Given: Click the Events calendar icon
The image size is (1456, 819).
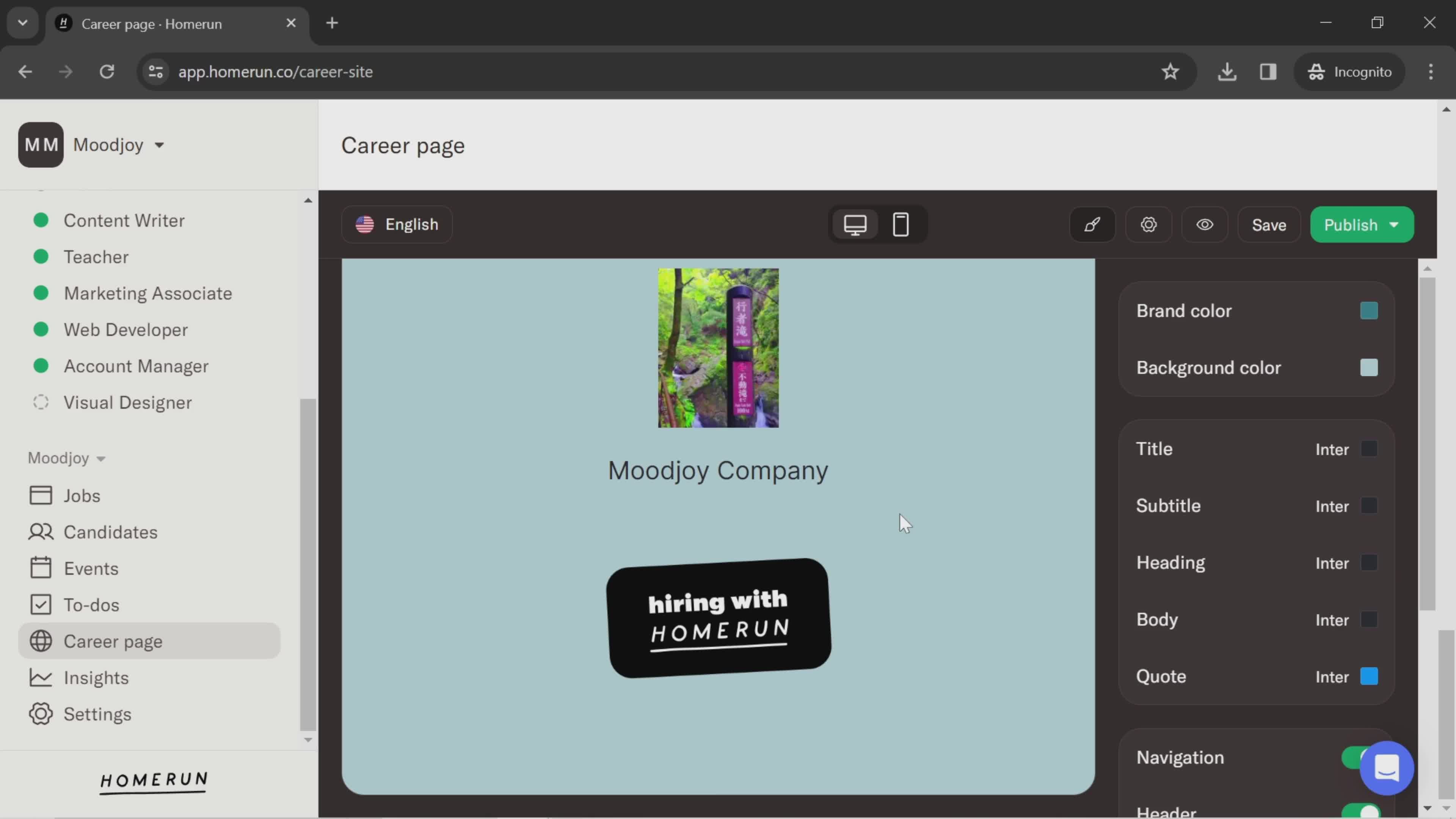Looking at the screenshot, I should (41, 568).
